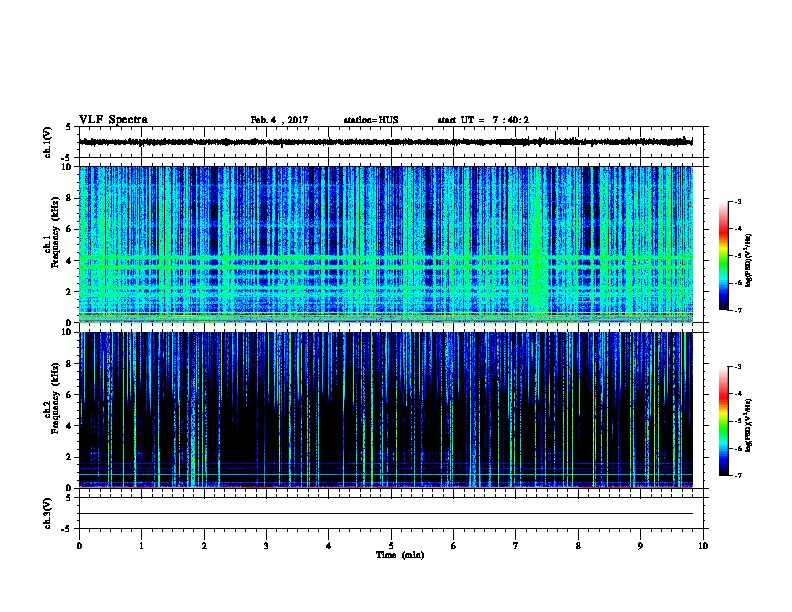
Task: Click the log(PSD) label beside the ch.2 colorbar
Action: pyautogui.click(x=748, y=426)
